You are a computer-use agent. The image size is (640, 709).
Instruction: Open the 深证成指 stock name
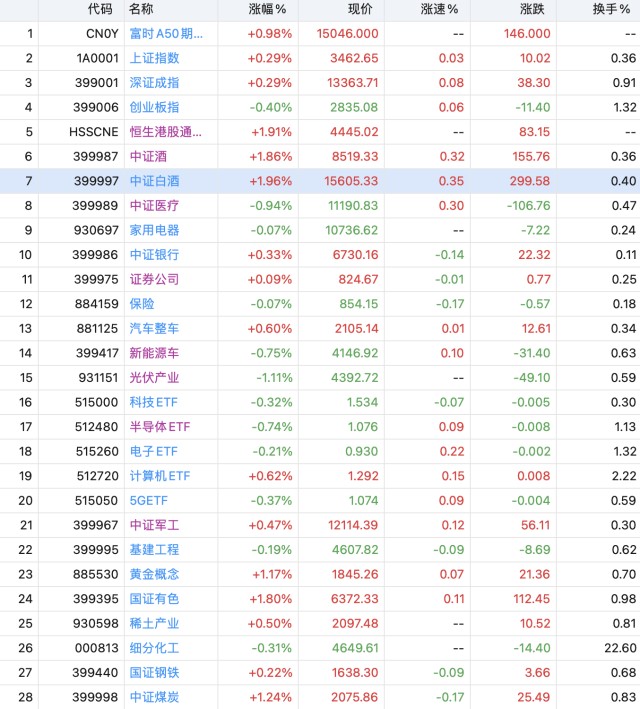154,83
